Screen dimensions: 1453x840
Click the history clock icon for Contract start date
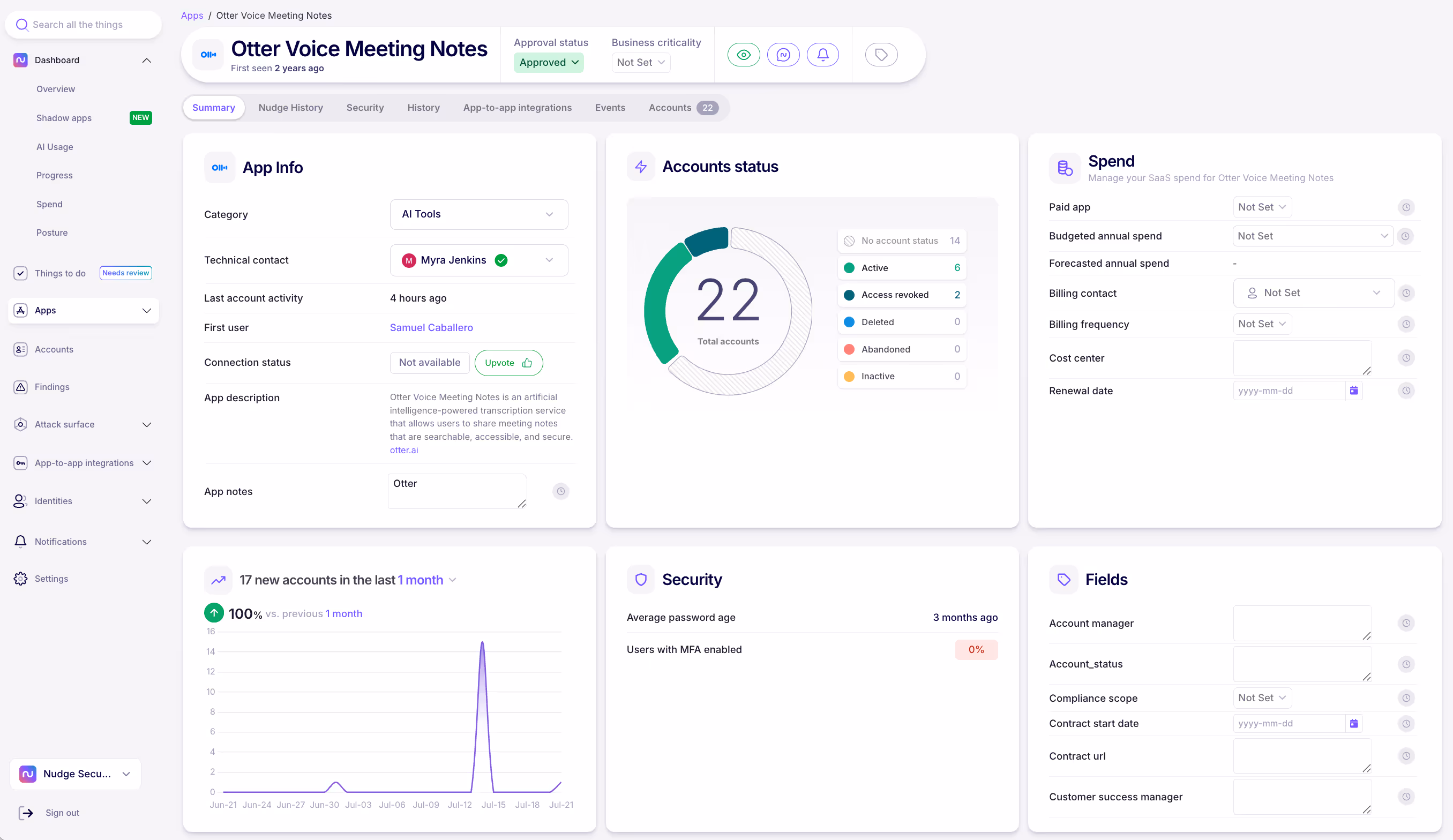coord(1406,724)
